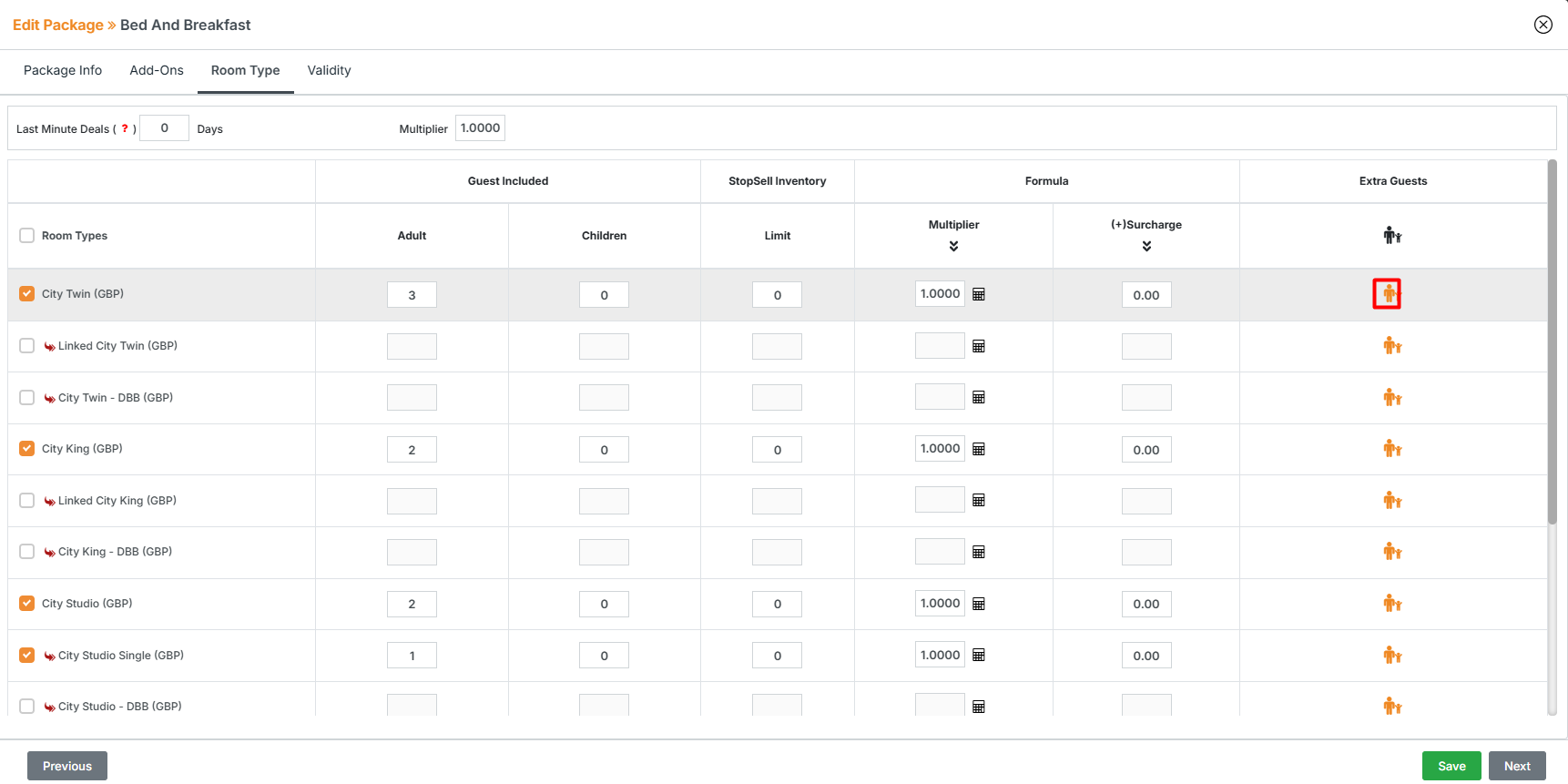Open calculator icon for City King multiplier
The width and height of the screenshot is (1568, 784).
(x=979, y=449)
